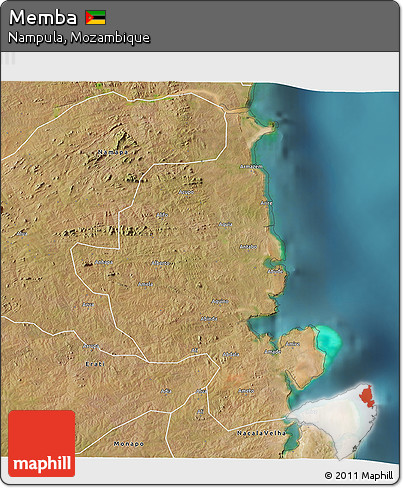Click the "Monapo" map label
This screenshot has width=403, height=488.
point(129,444)
